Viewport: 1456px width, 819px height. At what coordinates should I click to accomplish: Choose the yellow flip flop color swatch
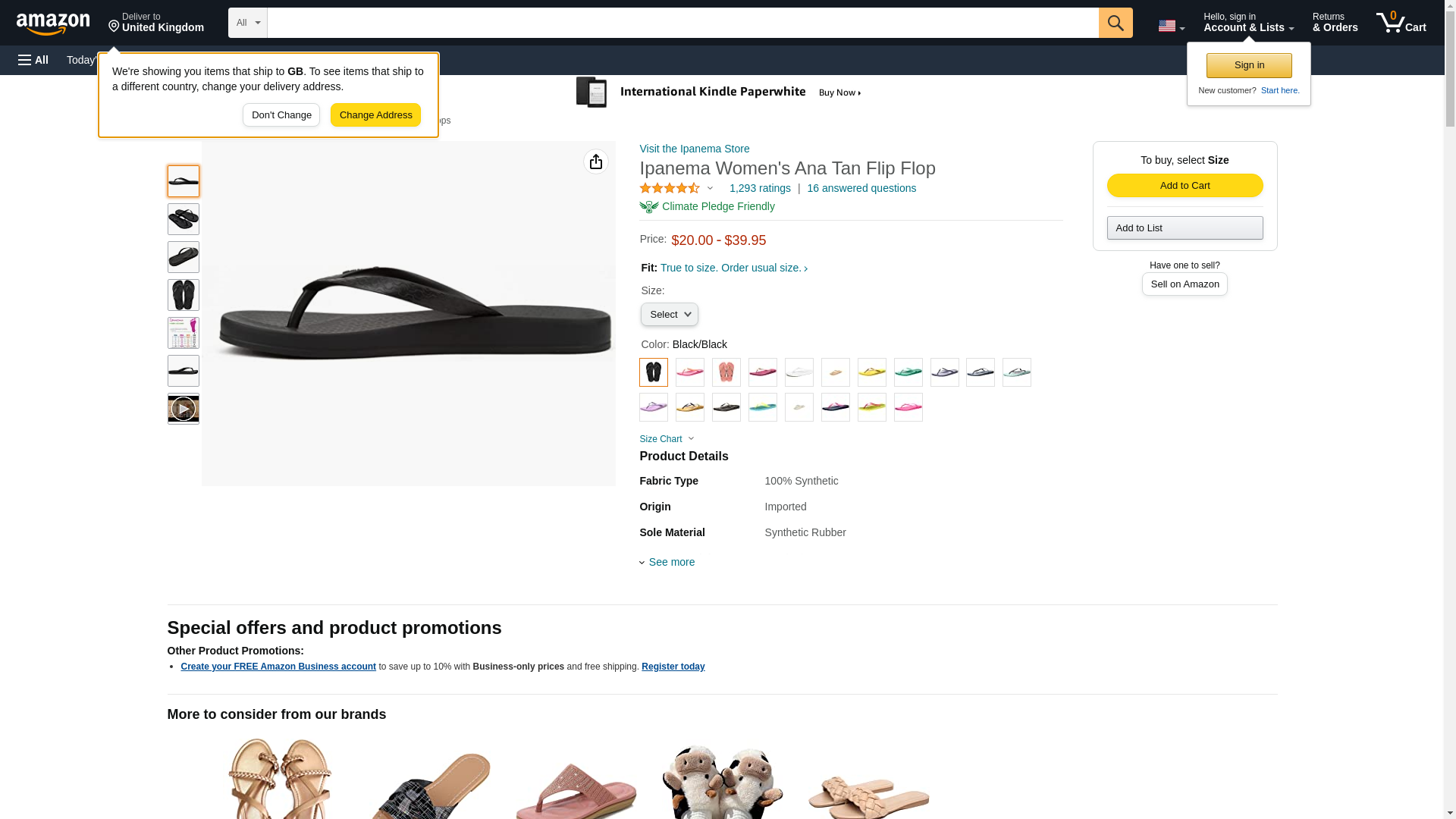pyautogui.click(x=872, y=372)
